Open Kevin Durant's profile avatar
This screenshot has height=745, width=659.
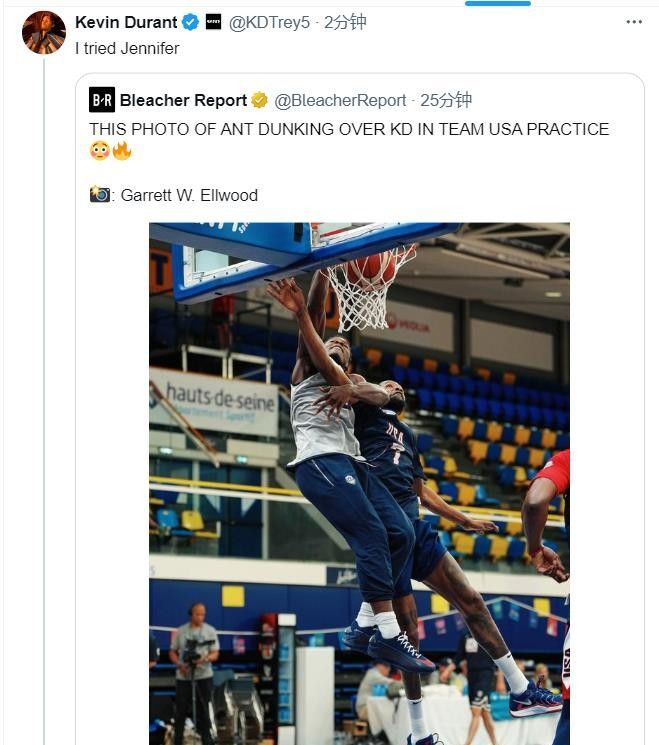[x=43, y=32]
